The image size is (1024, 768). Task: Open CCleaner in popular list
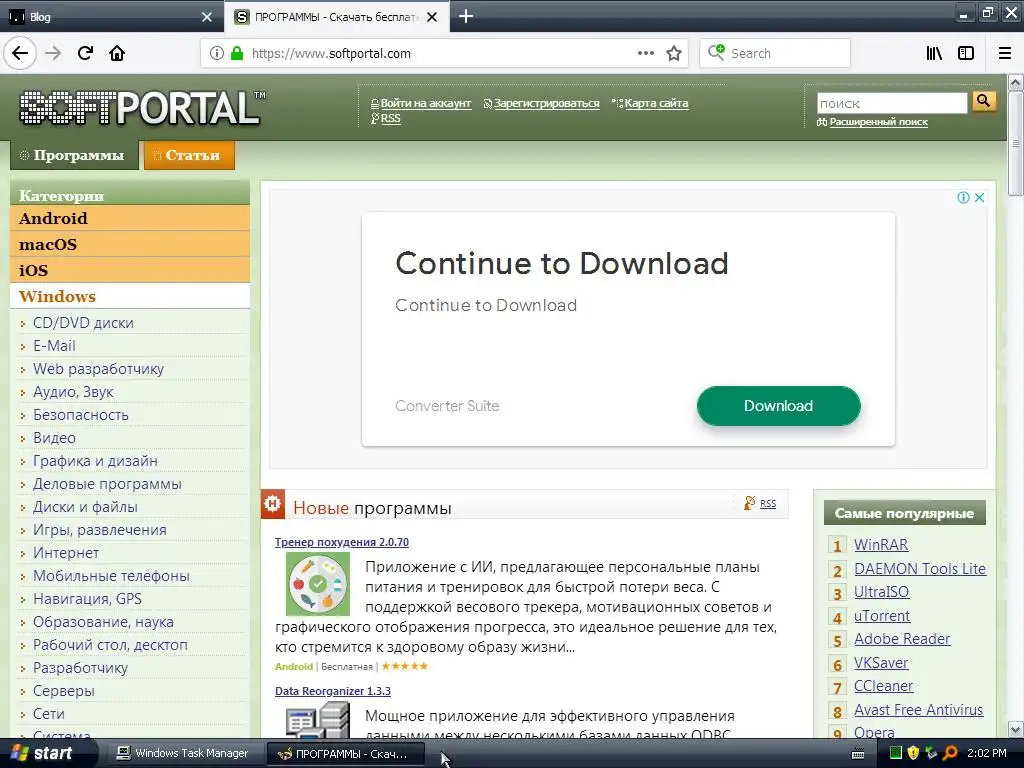tap(883, 686)
